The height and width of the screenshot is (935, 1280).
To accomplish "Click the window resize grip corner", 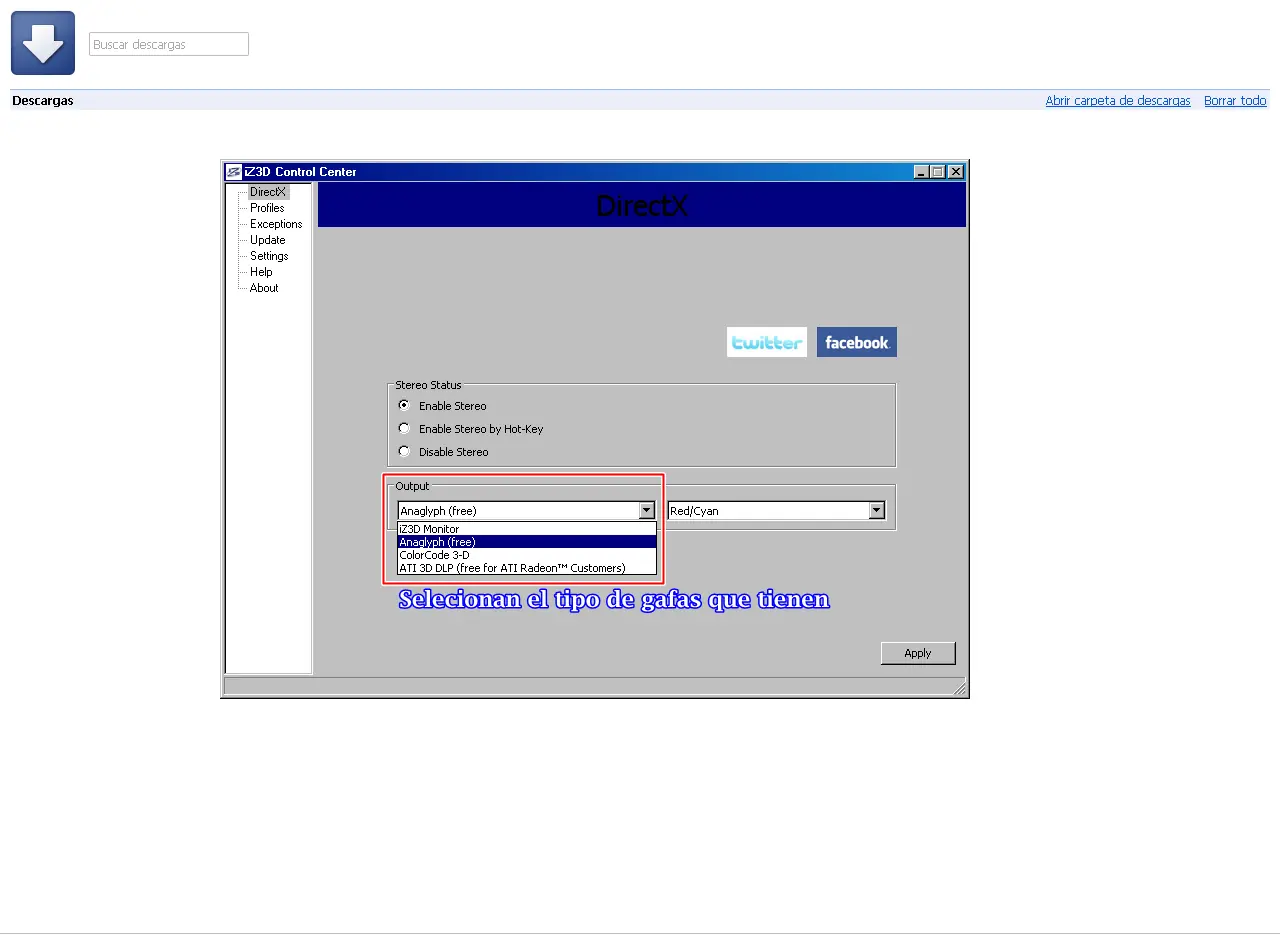I will pos(960,688).
